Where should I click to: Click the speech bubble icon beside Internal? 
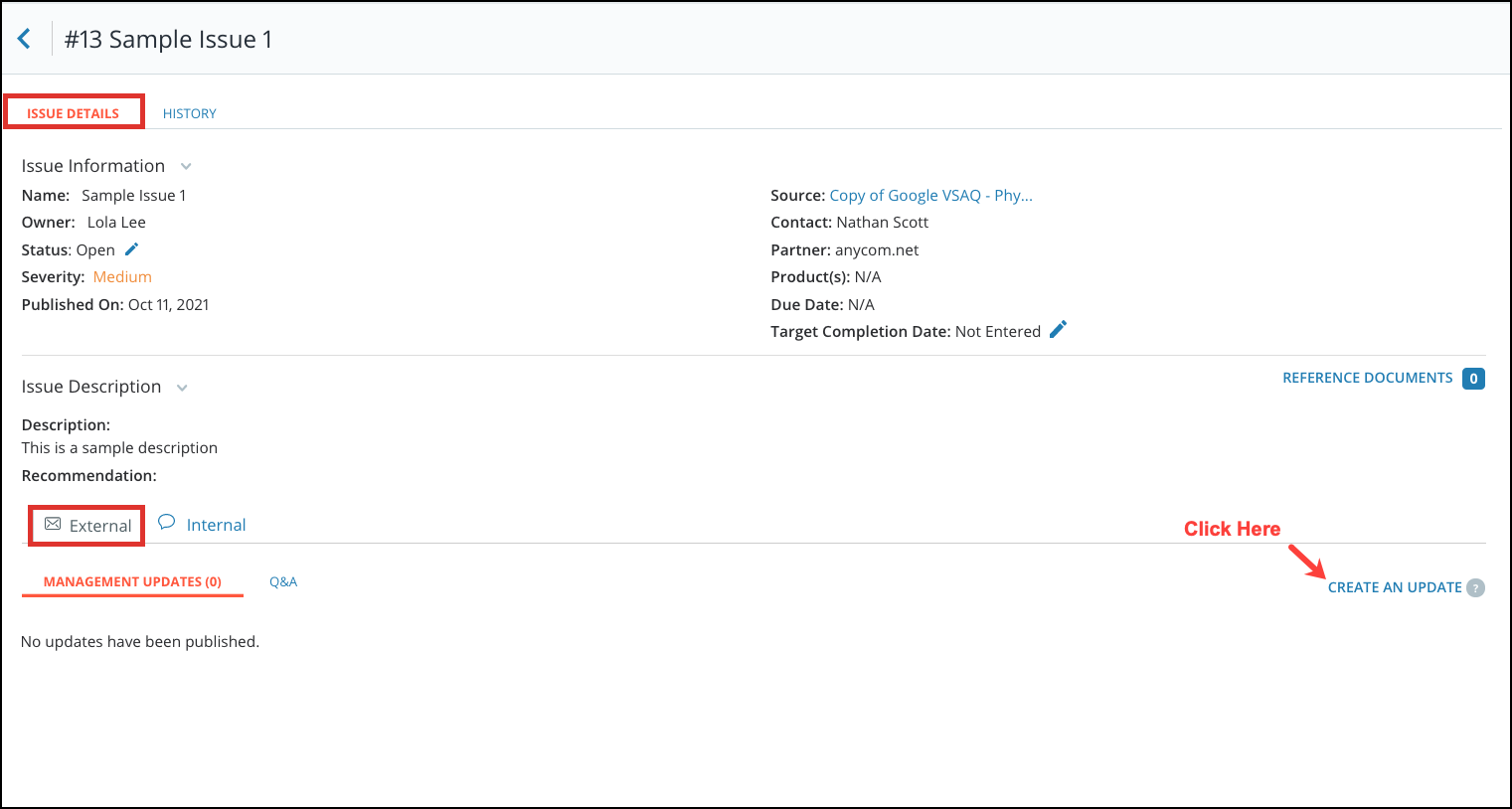point(167,523)
